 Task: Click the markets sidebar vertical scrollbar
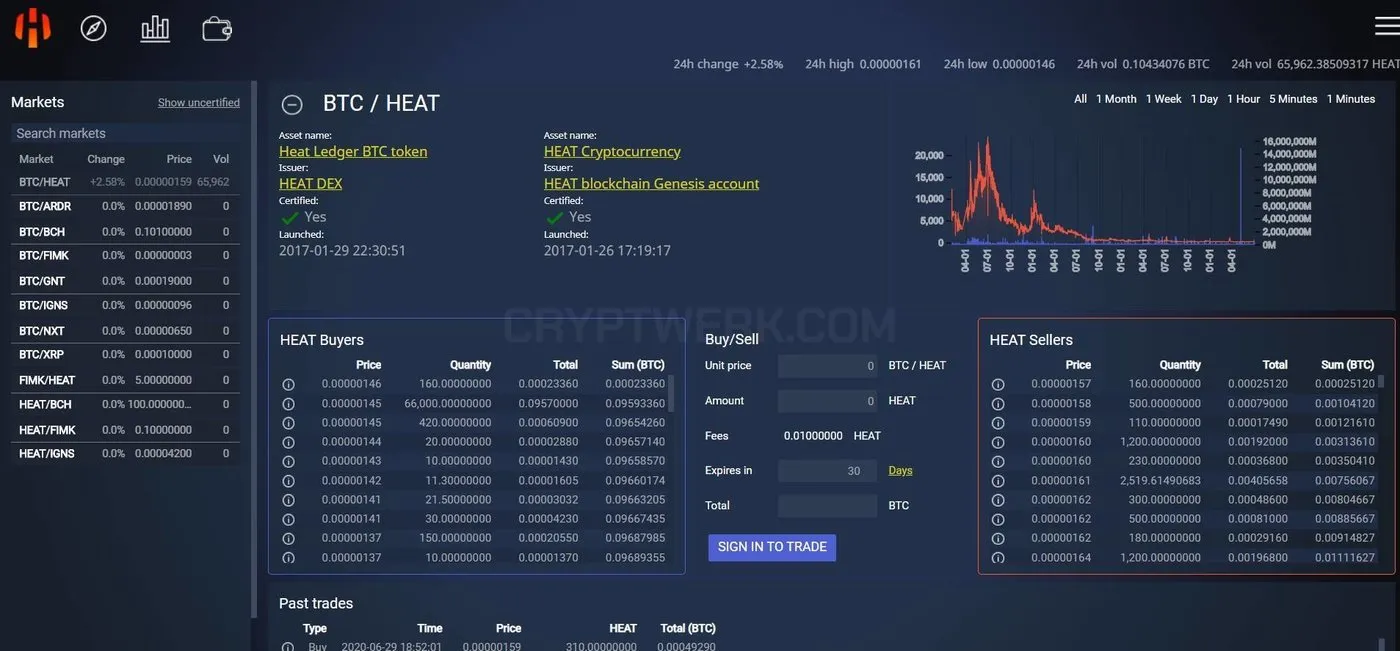click(x=253, y=350)
